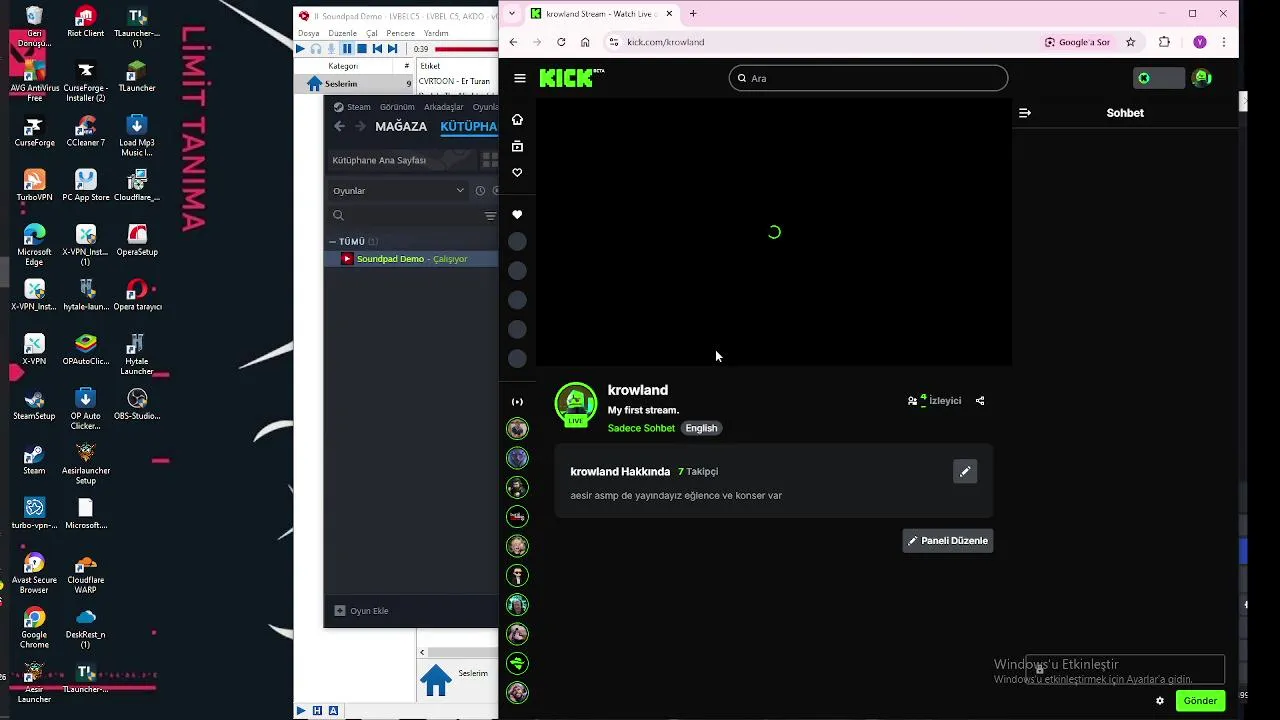Click the Gönder chat send button
The height and width of the screenshot is (720, 1280).
click(x=1200, y=701)
